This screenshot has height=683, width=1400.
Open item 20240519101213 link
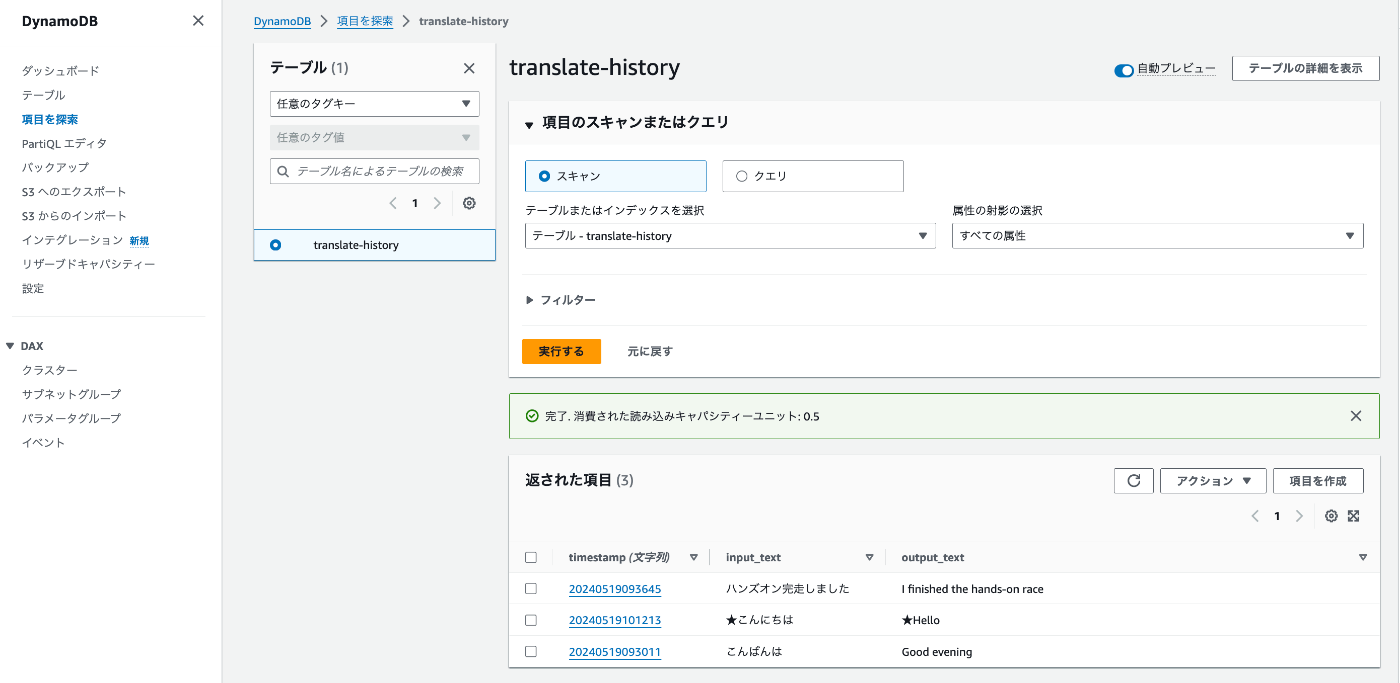(615, 620)
